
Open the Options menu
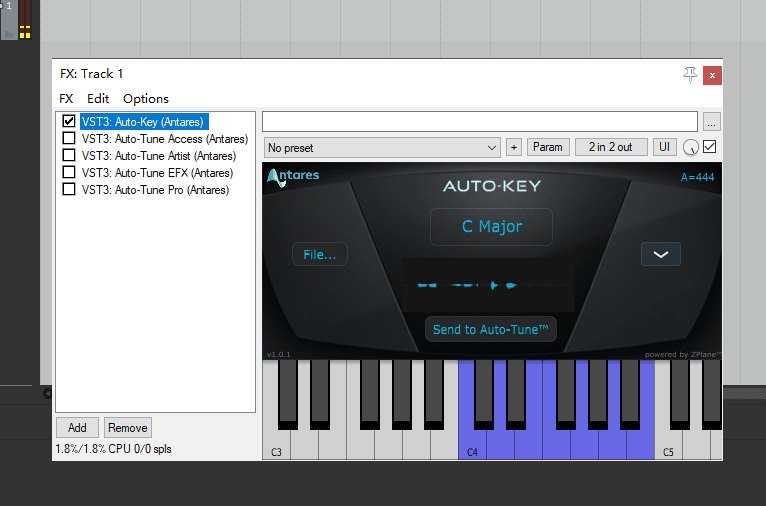(146, 99)
